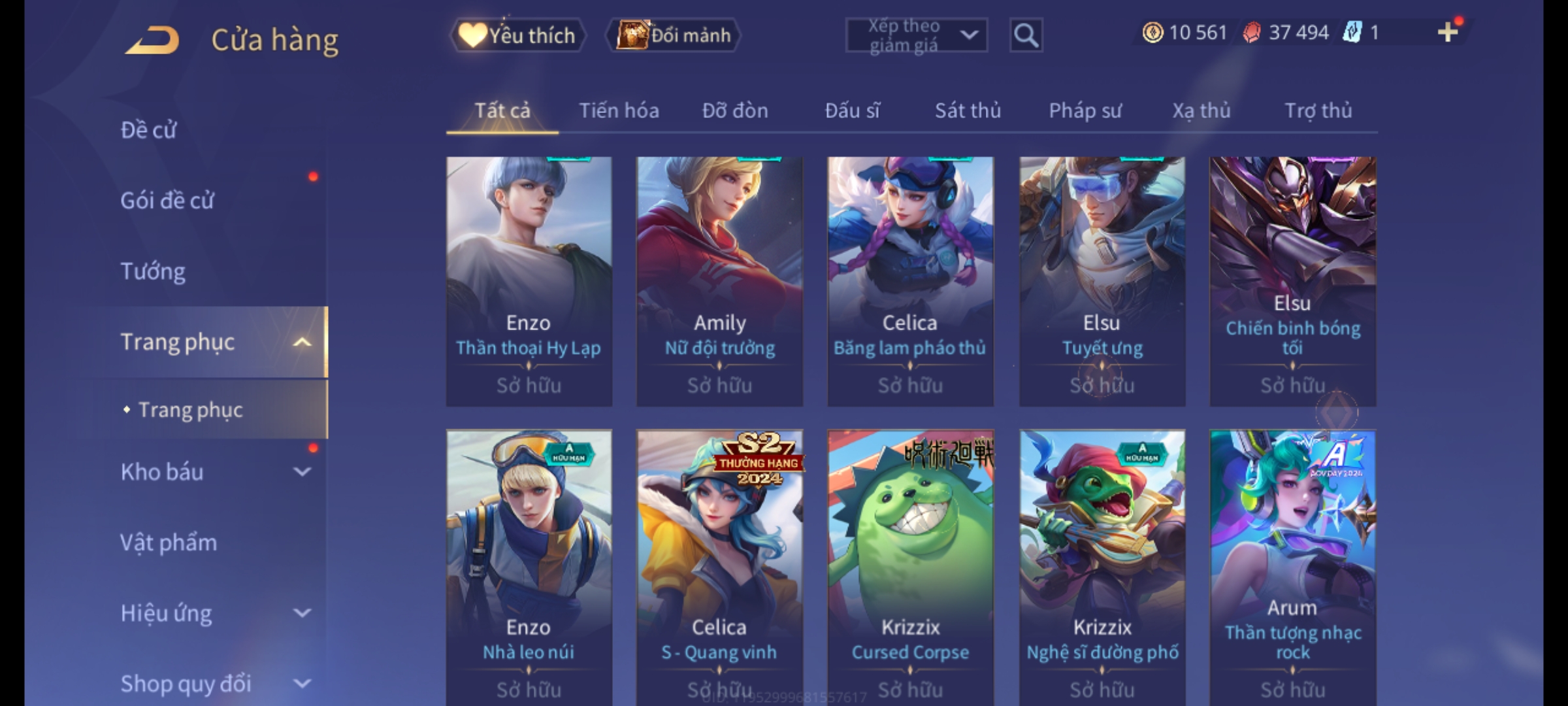The width and height of the screenshot is (1568, 706).
Task: Open the Tướng sidebar entry
Action: tap(153, 271)
